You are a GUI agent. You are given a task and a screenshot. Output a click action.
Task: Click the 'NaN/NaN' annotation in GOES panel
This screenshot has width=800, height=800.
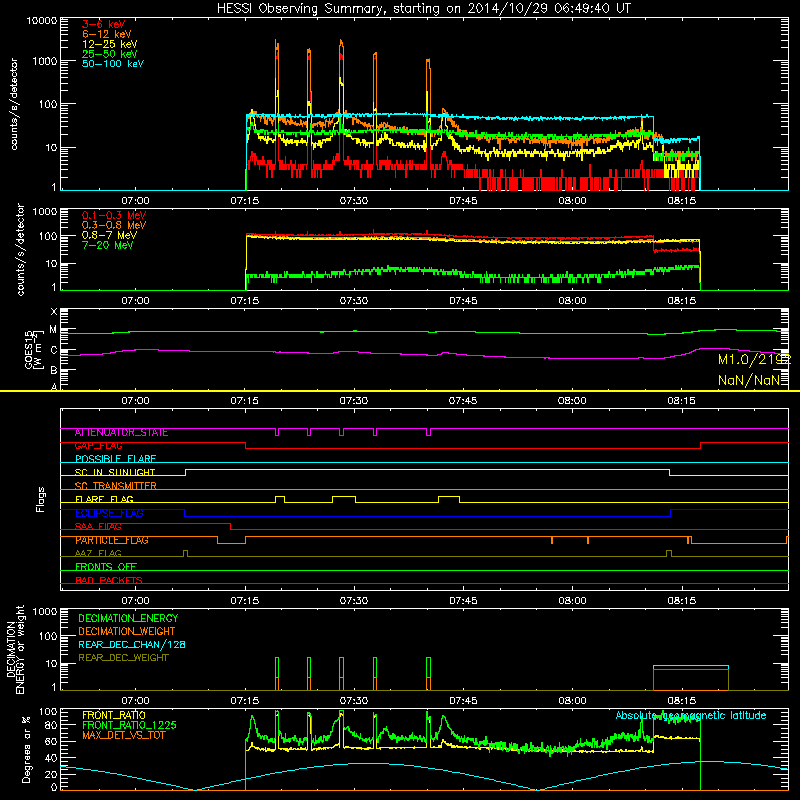point(749,380)
